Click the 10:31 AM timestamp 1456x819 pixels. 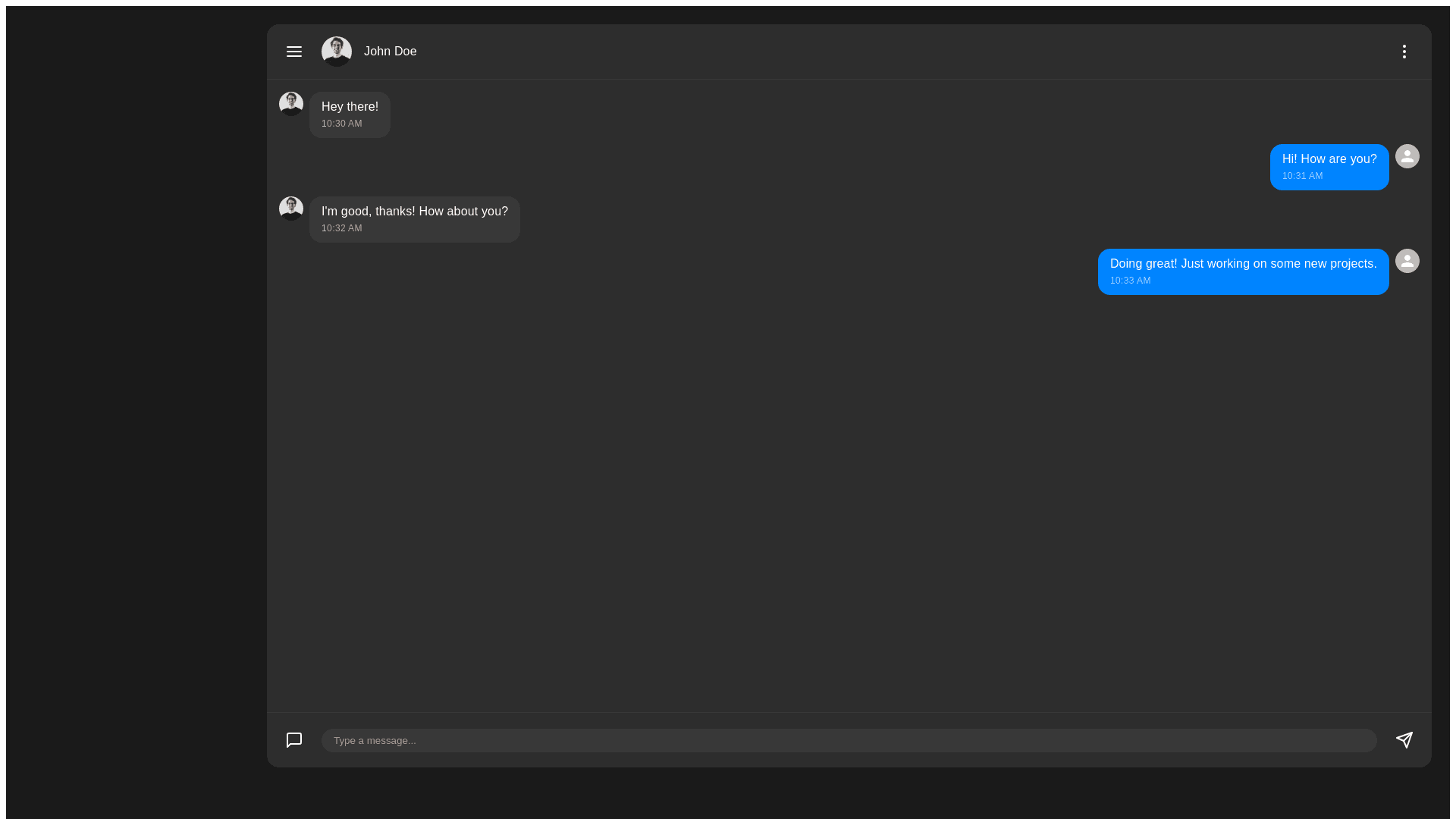point(1302,176)
